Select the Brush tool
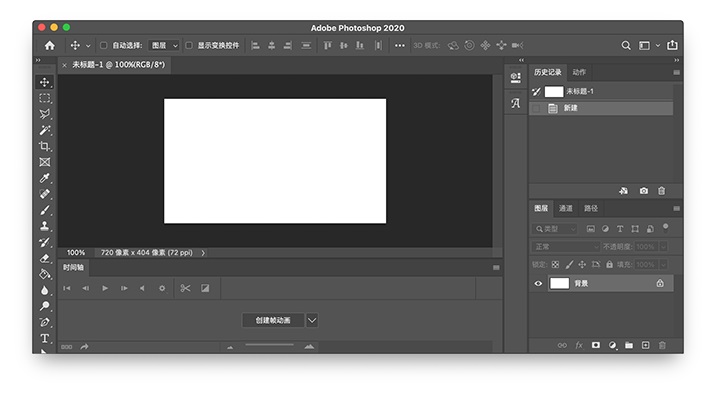The height and width of the screenshot is (396, 716). [x=44, y=210]
